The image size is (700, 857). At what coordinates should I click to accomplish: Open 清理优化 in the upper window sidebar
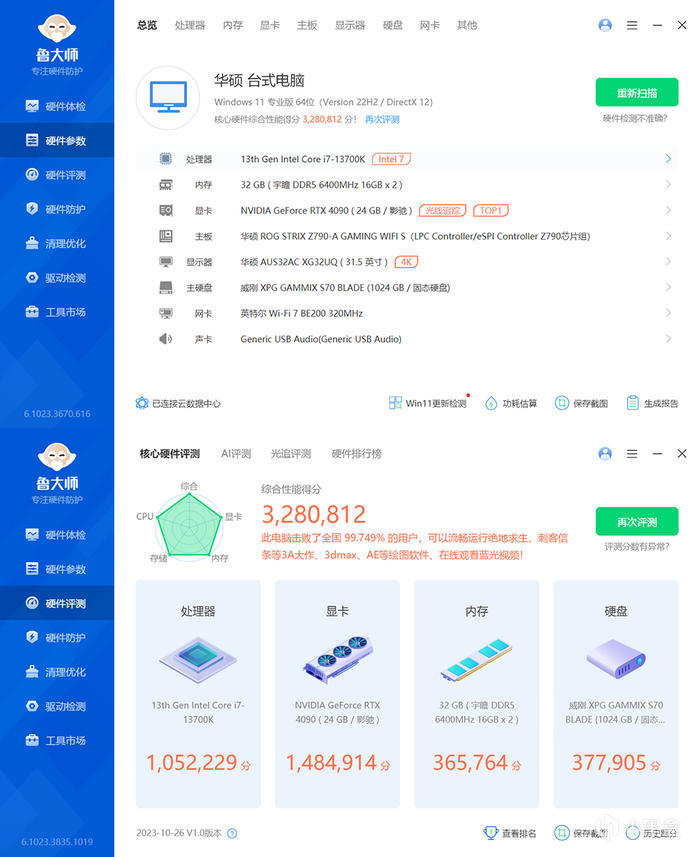click(x=57, y=243)
